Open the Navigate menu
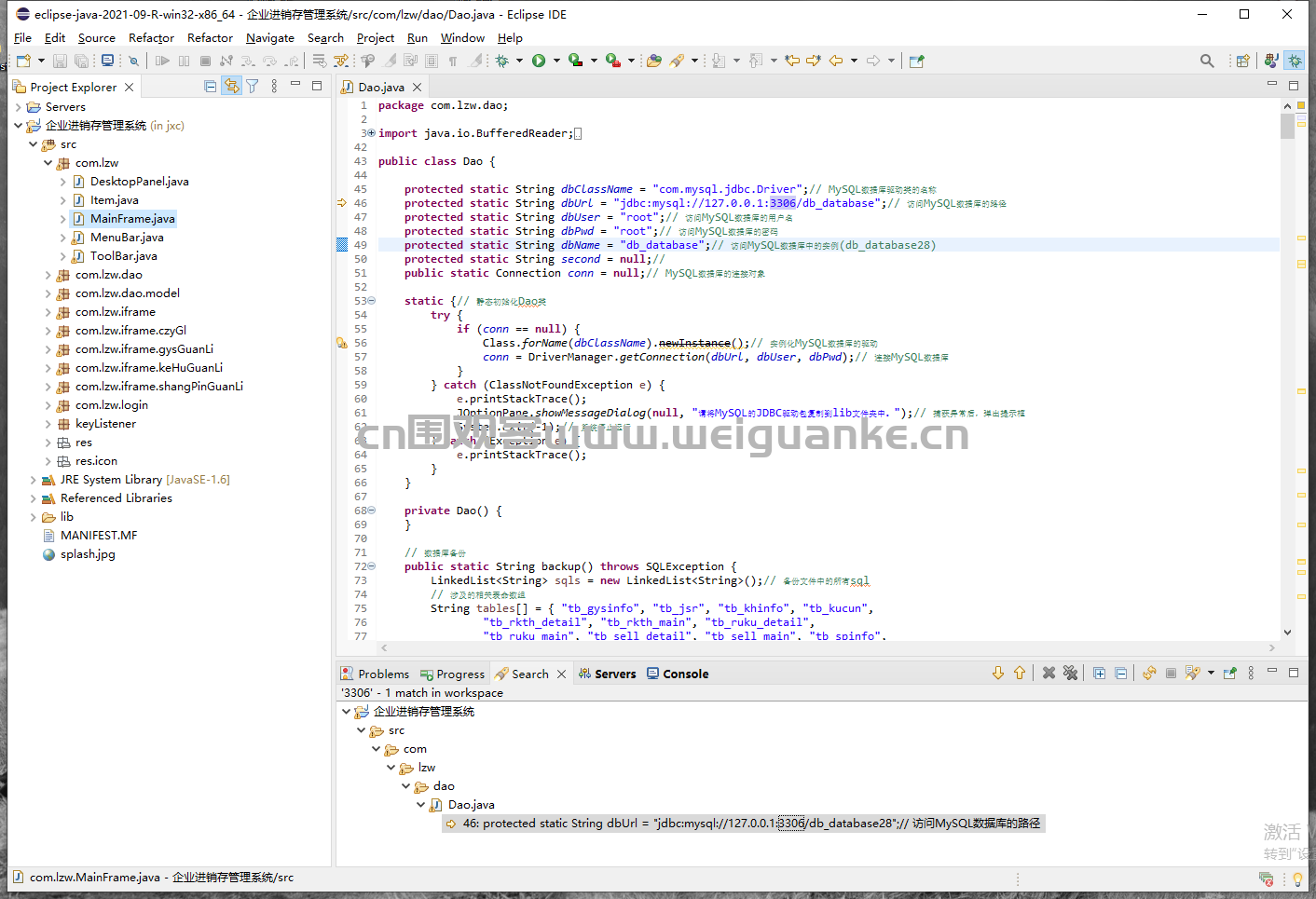The height and width of the screenshot is (899, 1316). click(269, 38)
